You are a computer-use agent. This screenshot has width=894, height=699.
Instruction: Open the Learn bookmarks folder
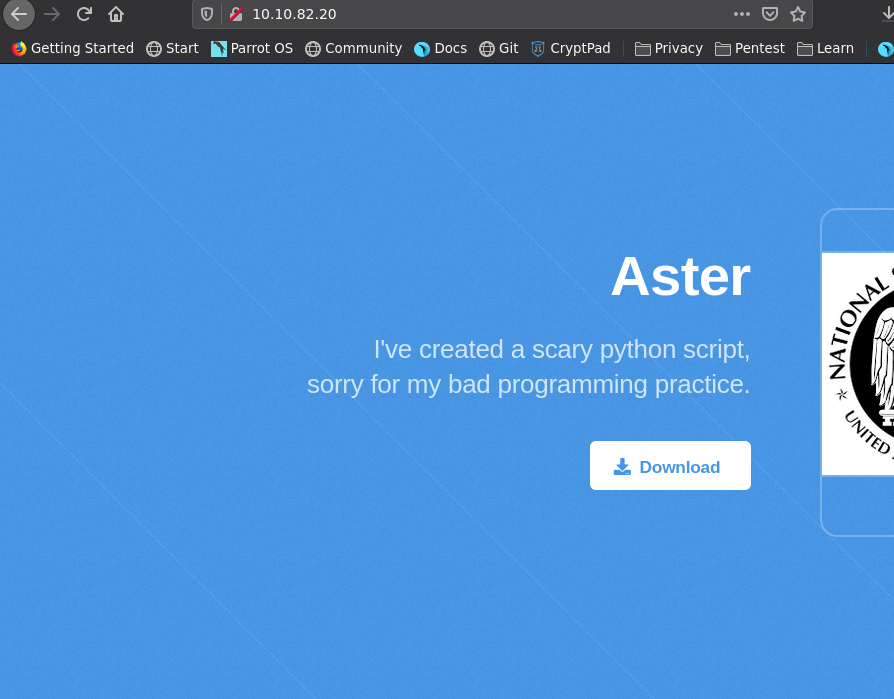tap(825, 48)
